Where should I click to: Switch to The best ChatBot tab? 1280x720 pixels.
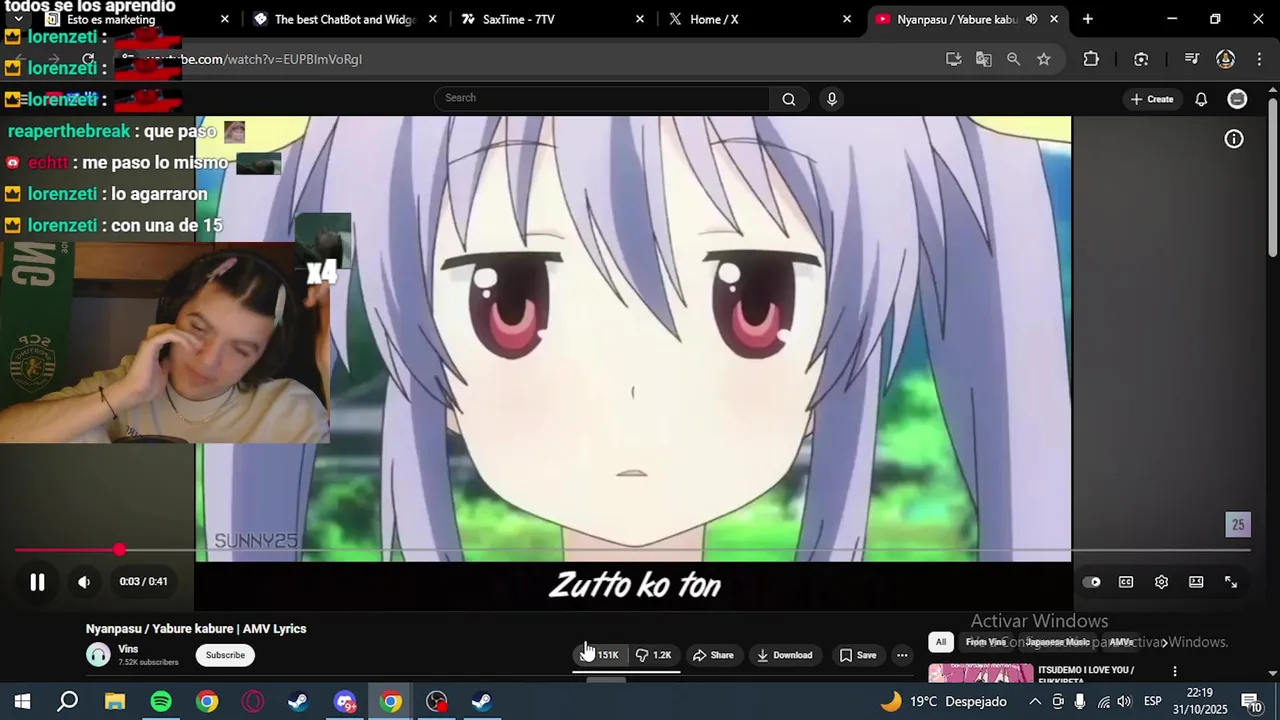[345, 19]
